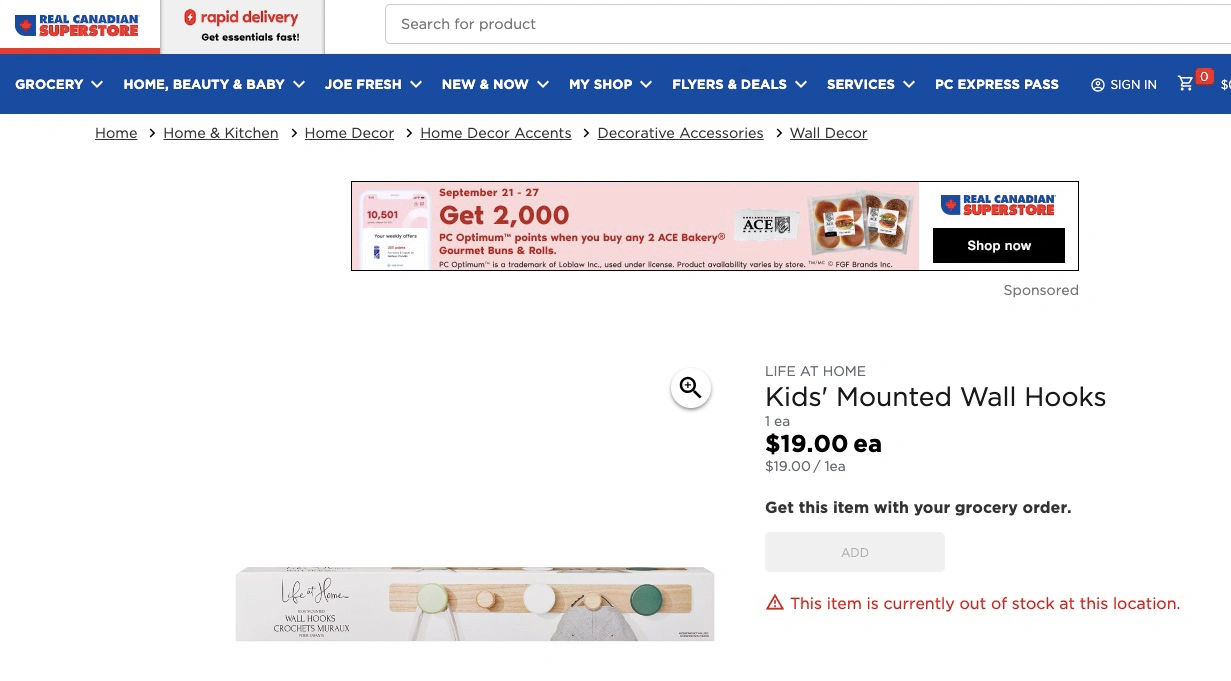Click the Real Canadian Superstore logo

tap(77, 25)
